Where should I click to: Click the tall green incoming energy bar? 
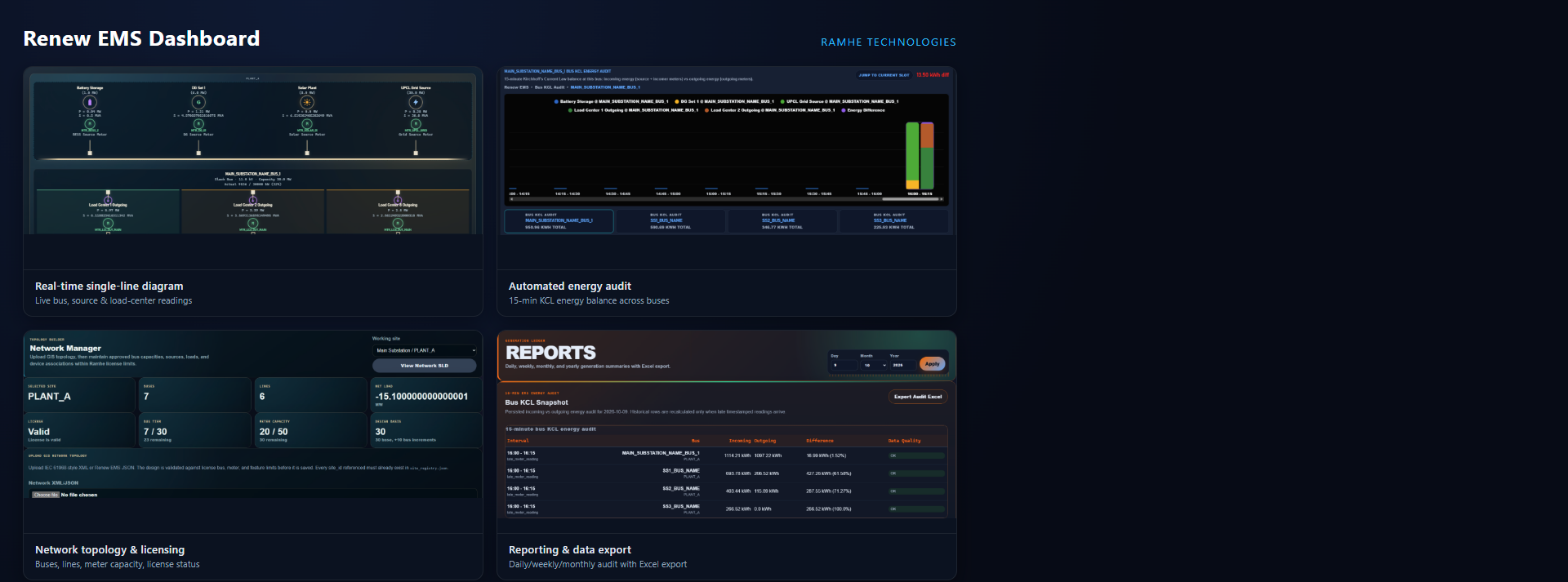[x=912, y=150]
